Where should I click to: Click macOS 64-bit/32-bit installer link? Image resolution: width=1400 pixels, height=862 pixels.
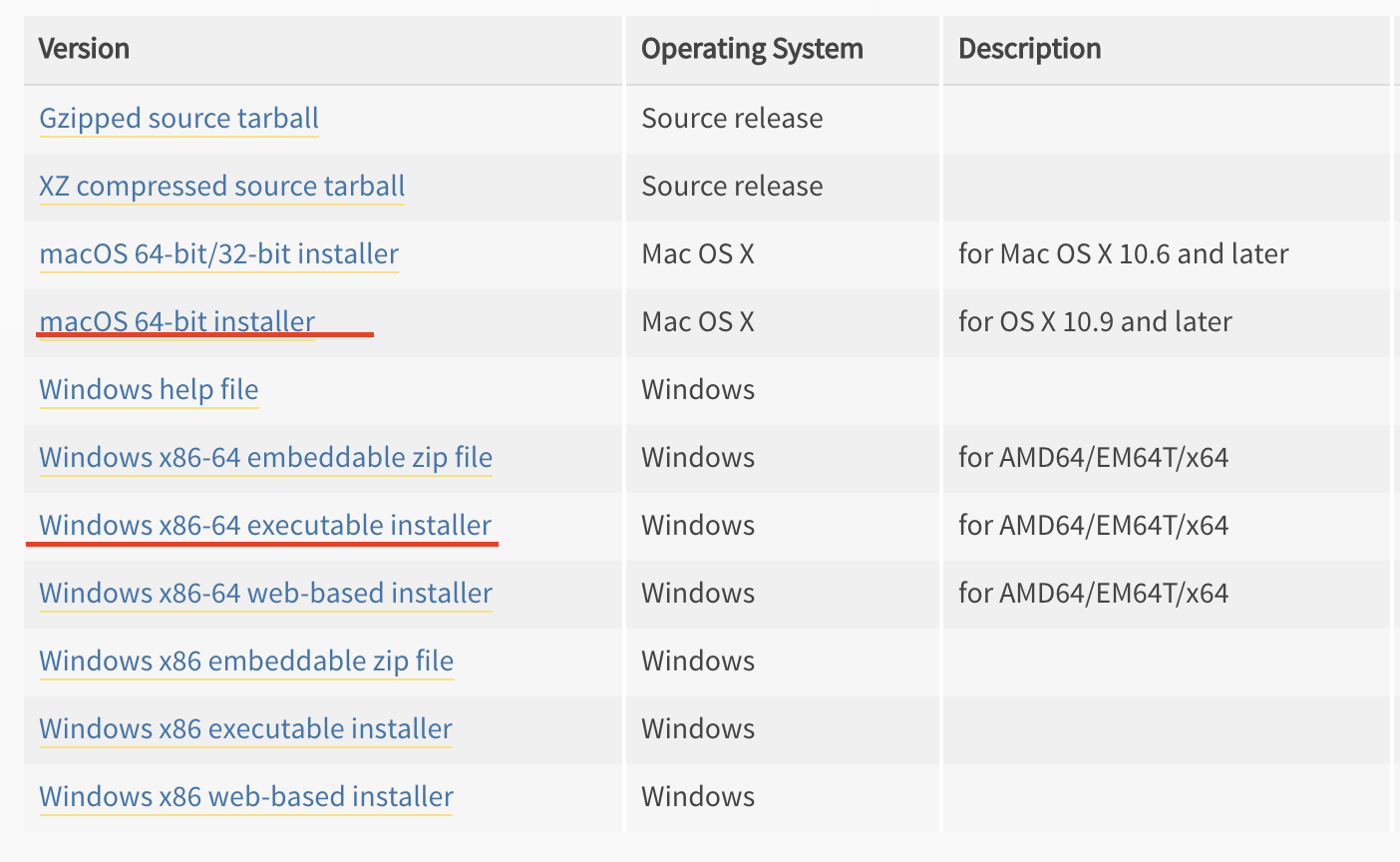218,253
